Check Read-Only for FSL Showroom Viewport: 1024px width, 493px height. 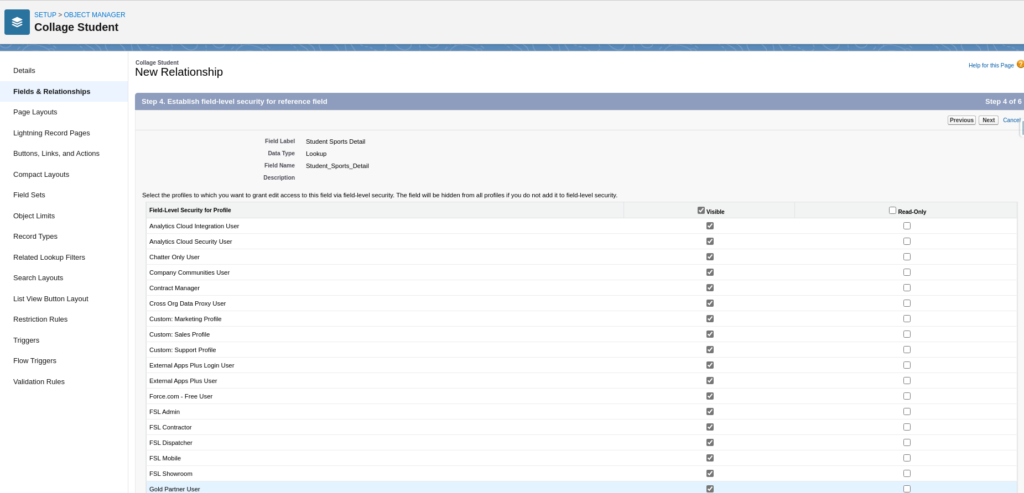(x=906, y=473)
